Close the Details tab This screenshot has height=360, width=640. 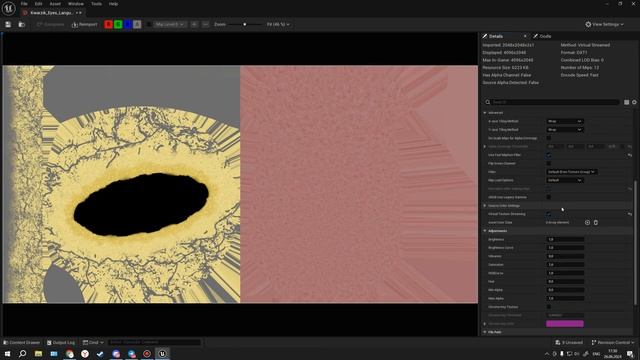click(525, 36)
